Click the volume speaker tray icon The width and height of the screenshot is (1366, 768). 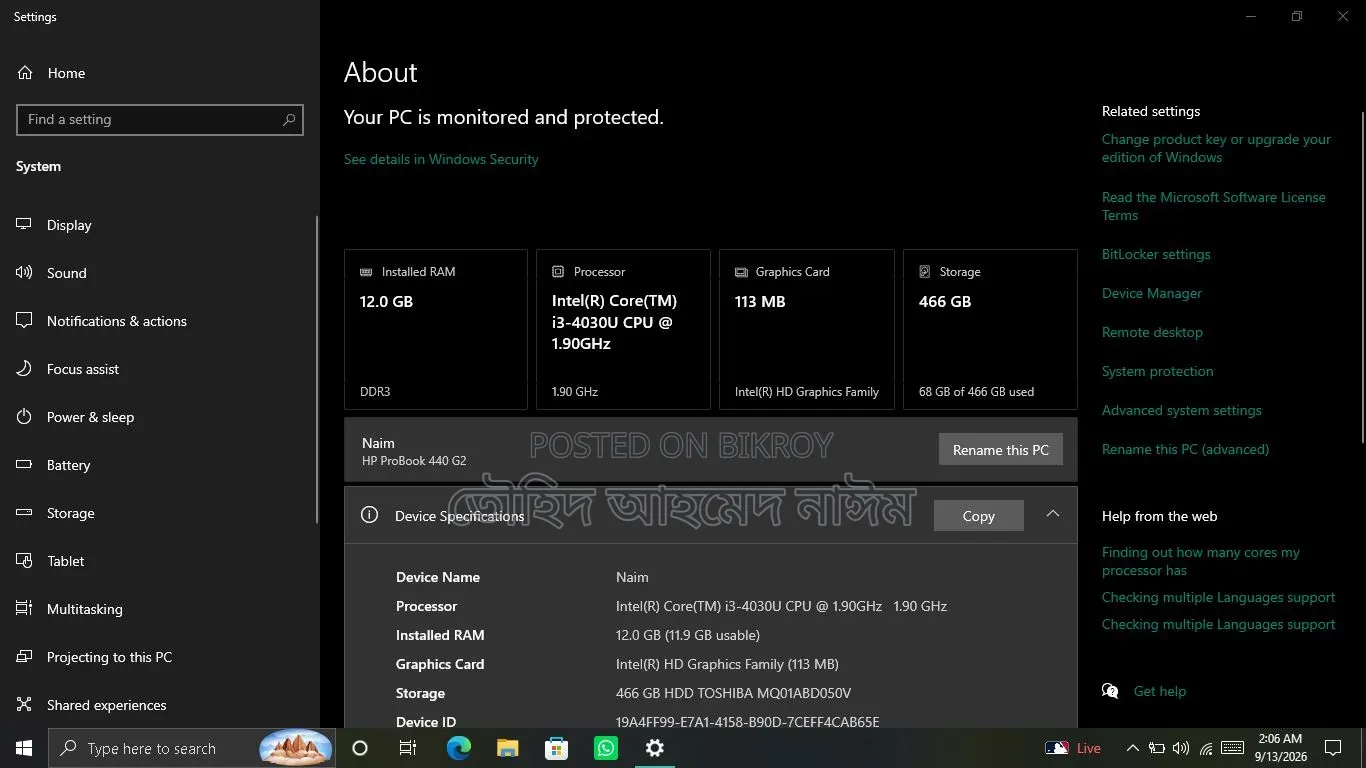tap(1181, 748)
